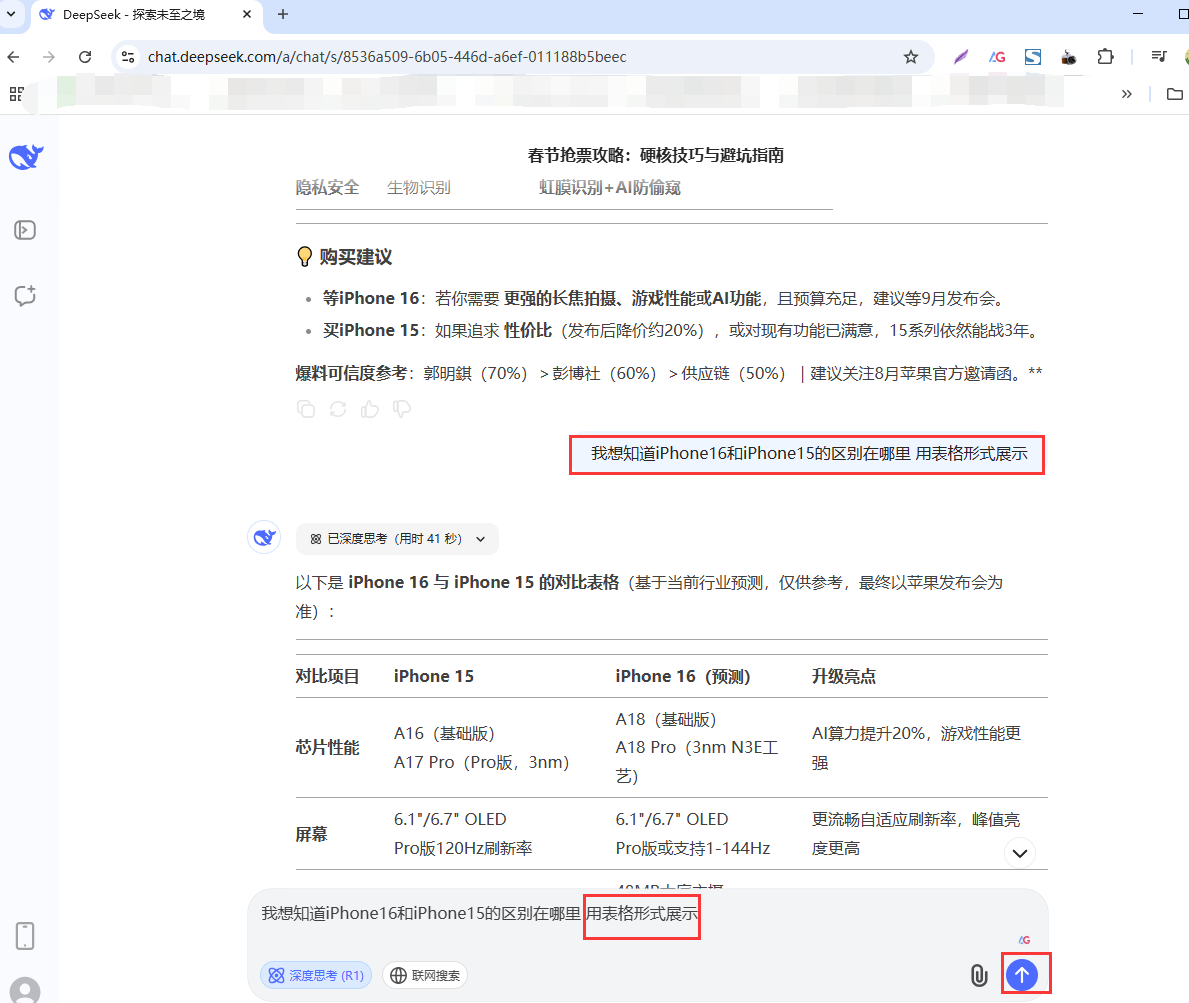Viewport: 1189px width, 1003px height.
Task: Open the purple feather extension icon
Action: click(x=961, y=57)
